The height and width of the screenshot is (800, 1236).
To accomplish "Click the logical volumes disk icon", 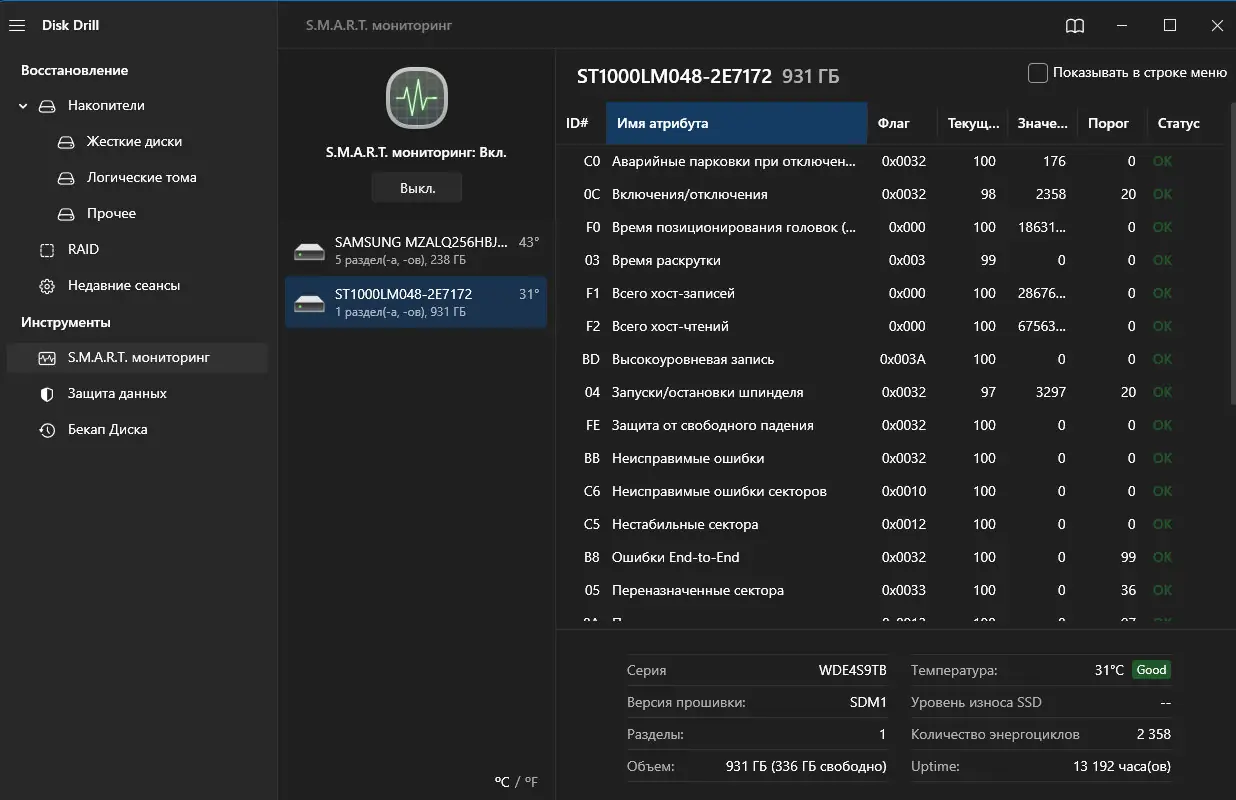I will [x=66, y=178].
